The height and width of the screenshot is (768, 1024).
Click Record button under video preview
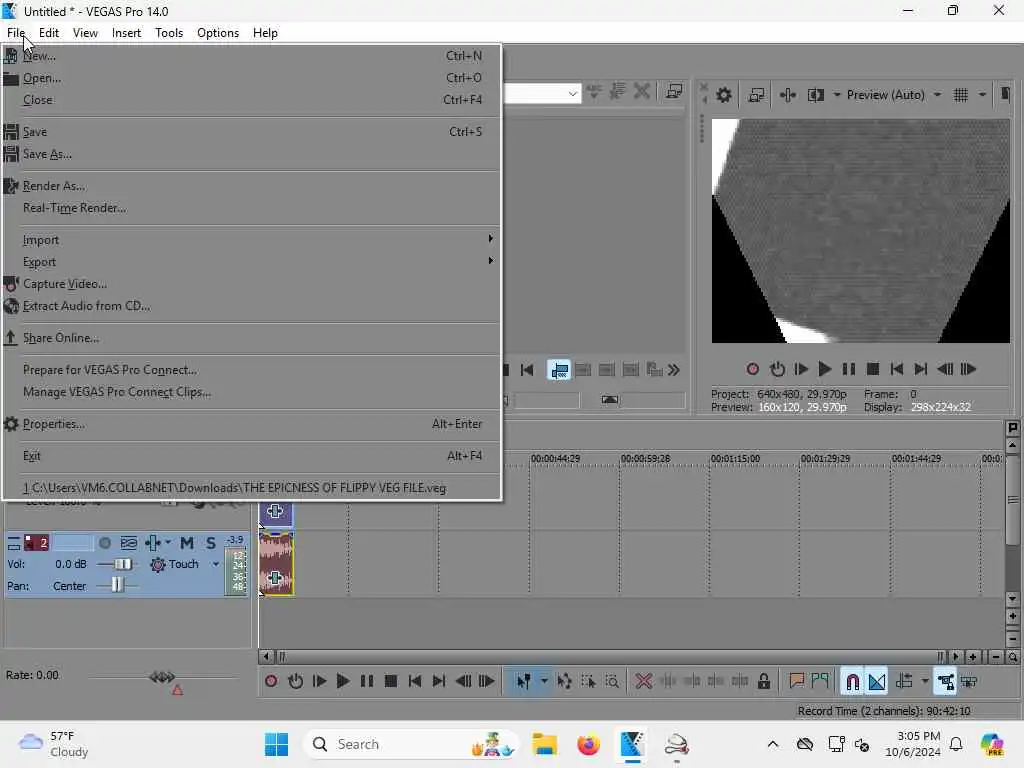(x=752, y=370)
